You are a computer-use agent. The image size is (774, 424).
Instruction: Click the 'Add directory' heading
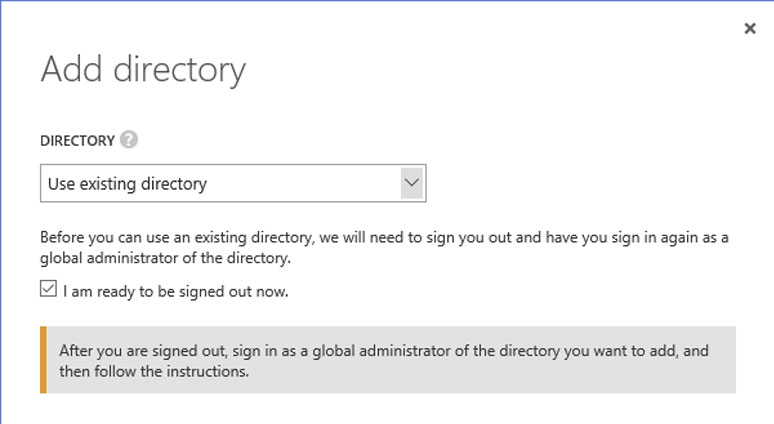tap(142, 70)
